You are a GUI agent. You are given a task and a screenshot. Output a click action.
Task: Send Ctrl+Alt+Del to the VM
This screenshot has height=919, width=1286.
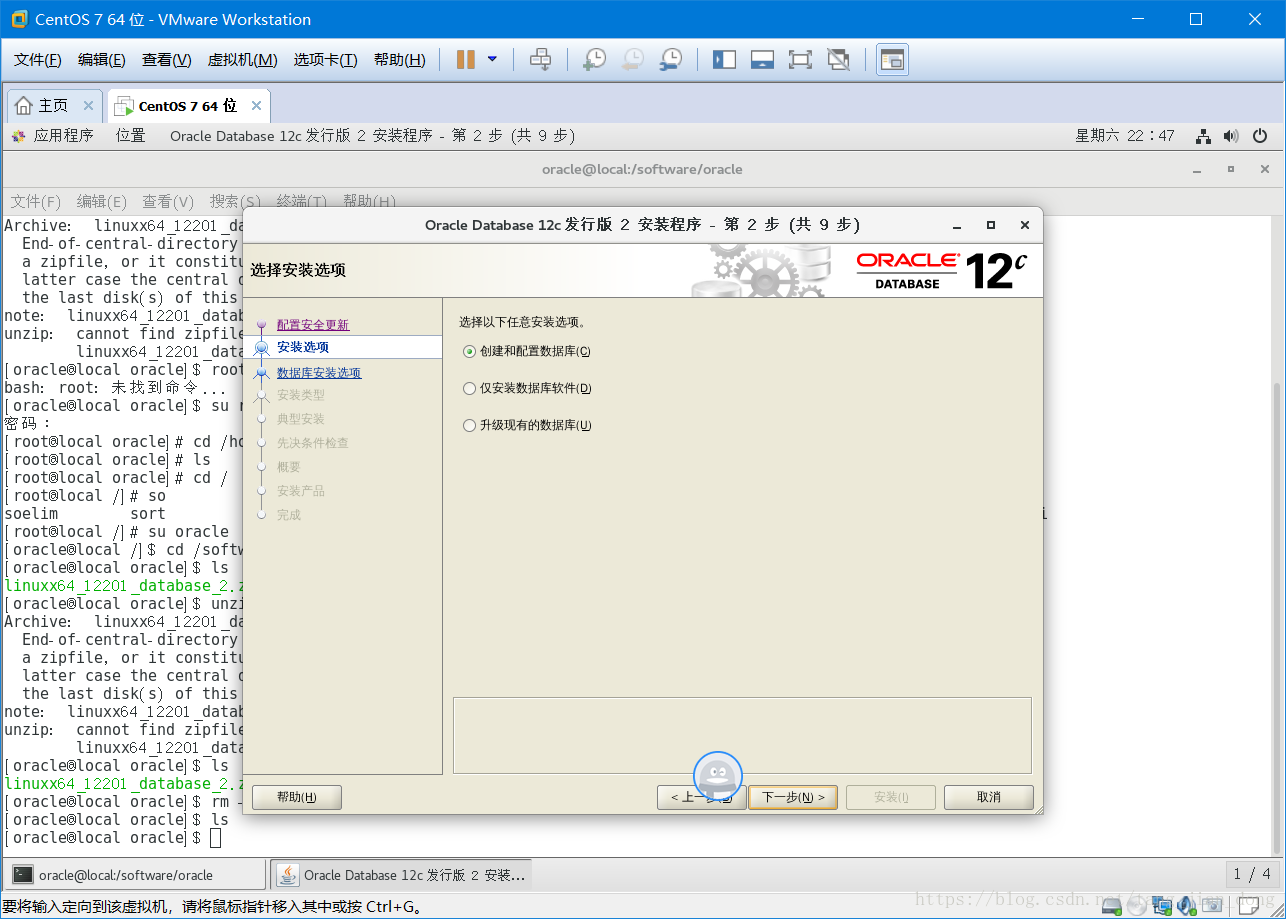540,60
